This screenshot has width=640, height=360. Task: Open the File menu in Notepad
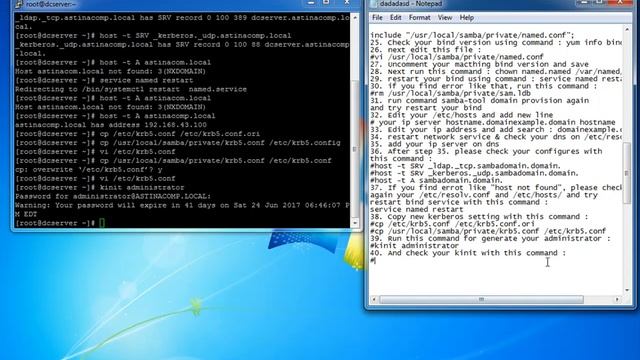tap(377, 18)
